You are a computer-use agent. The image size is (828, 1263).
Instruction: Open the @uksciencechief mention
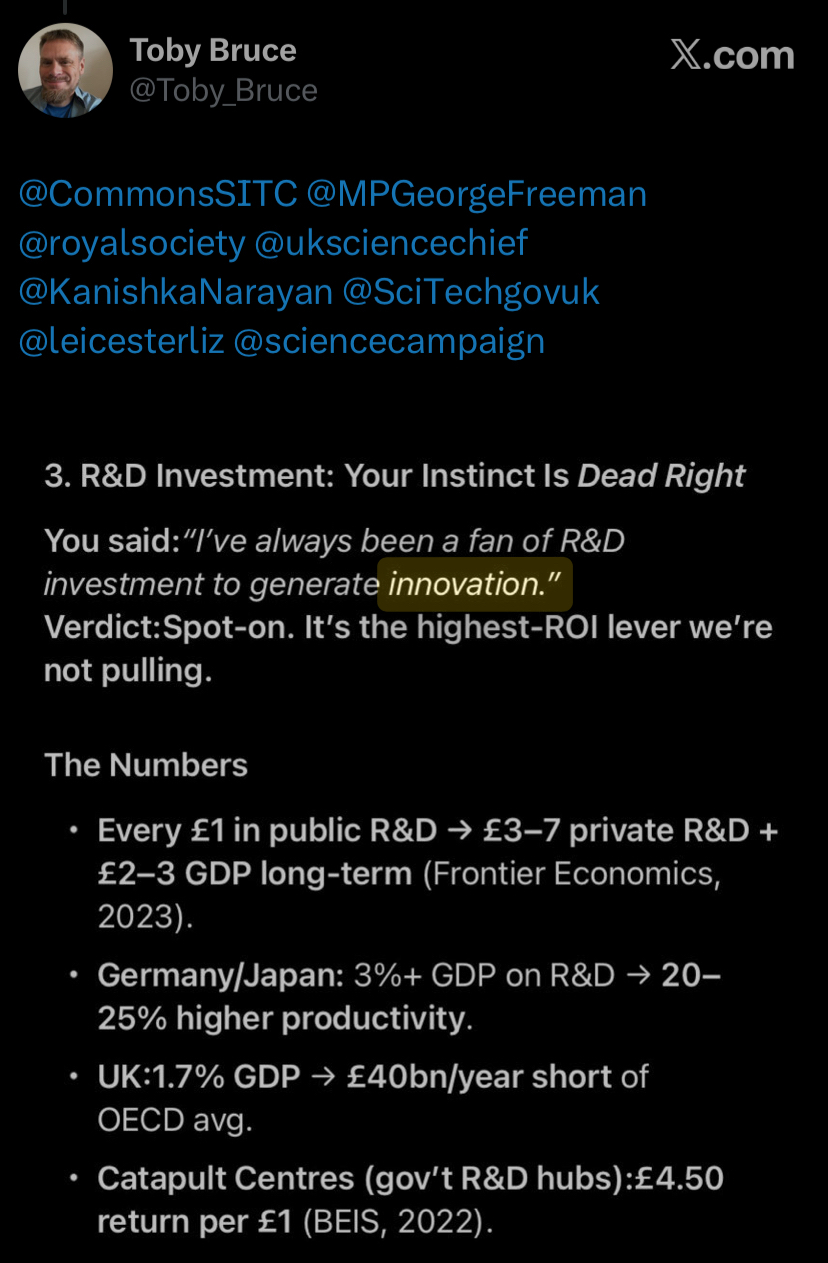pyautogui.click(x=391, y=242)
